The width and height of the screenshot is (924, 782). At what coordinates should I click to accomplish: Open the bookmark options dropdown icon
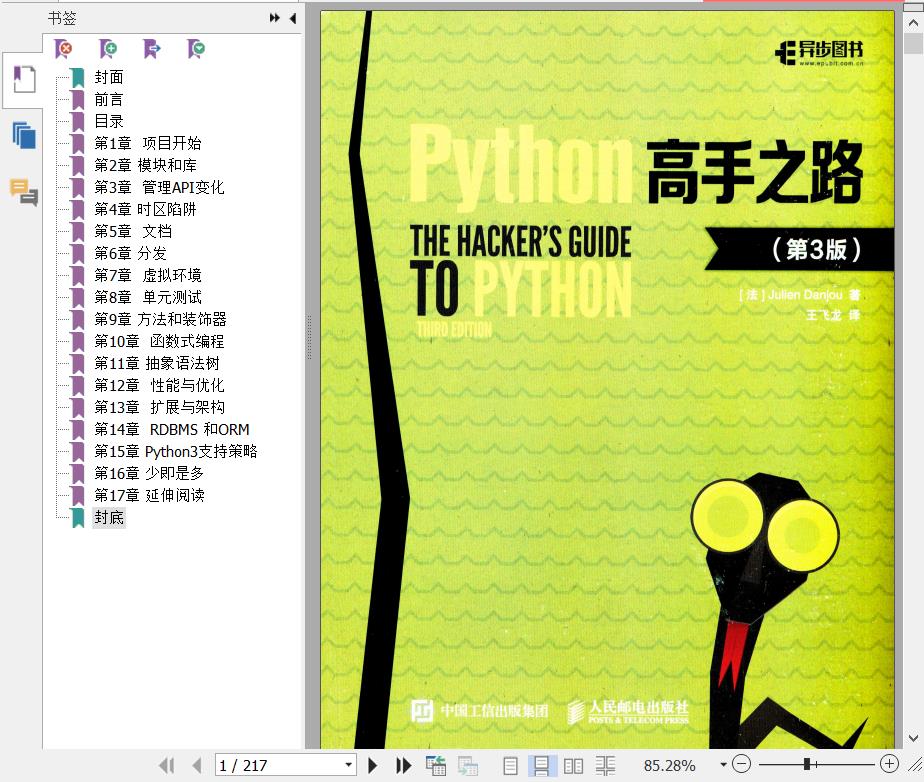click(196, 48)
